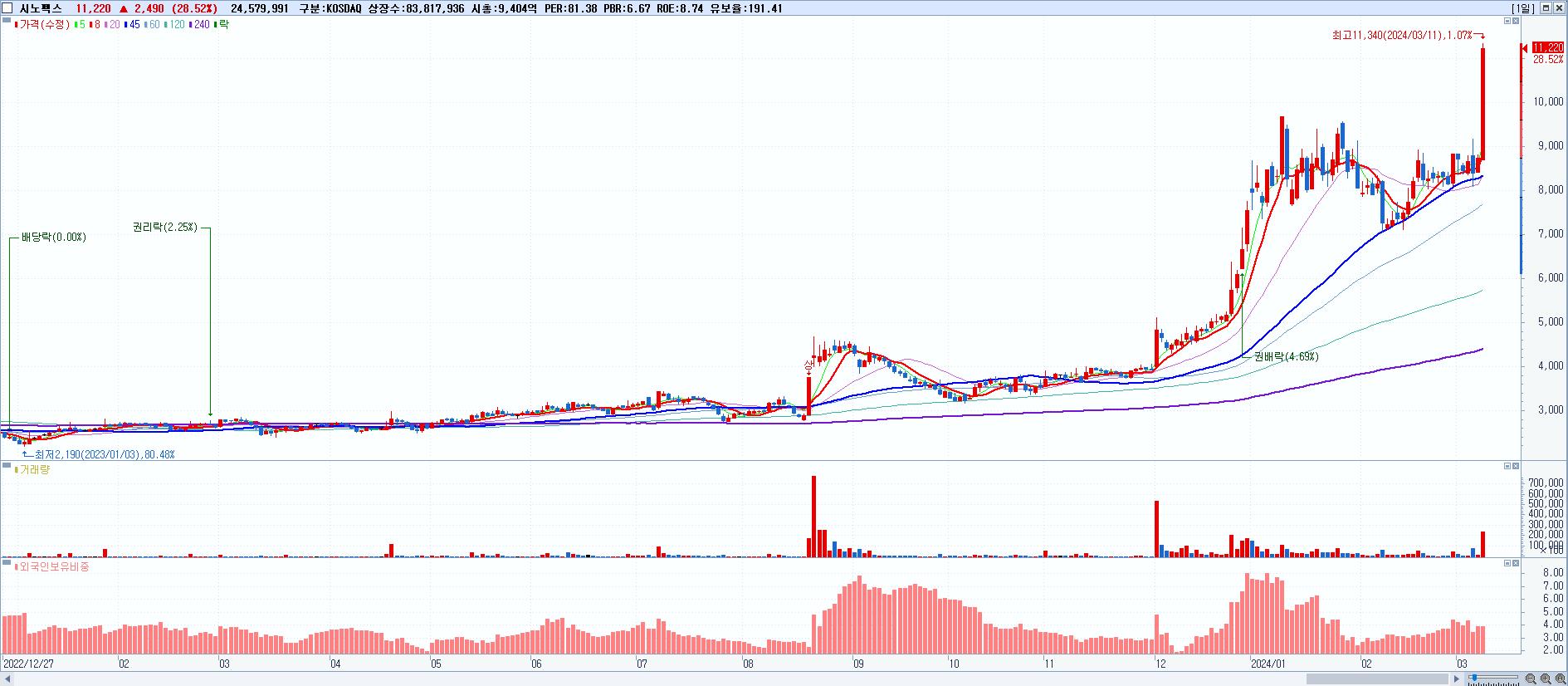Toggle the 락 ex-rights legend
This screenshot has width=1568, height=686.
(222, 24)
